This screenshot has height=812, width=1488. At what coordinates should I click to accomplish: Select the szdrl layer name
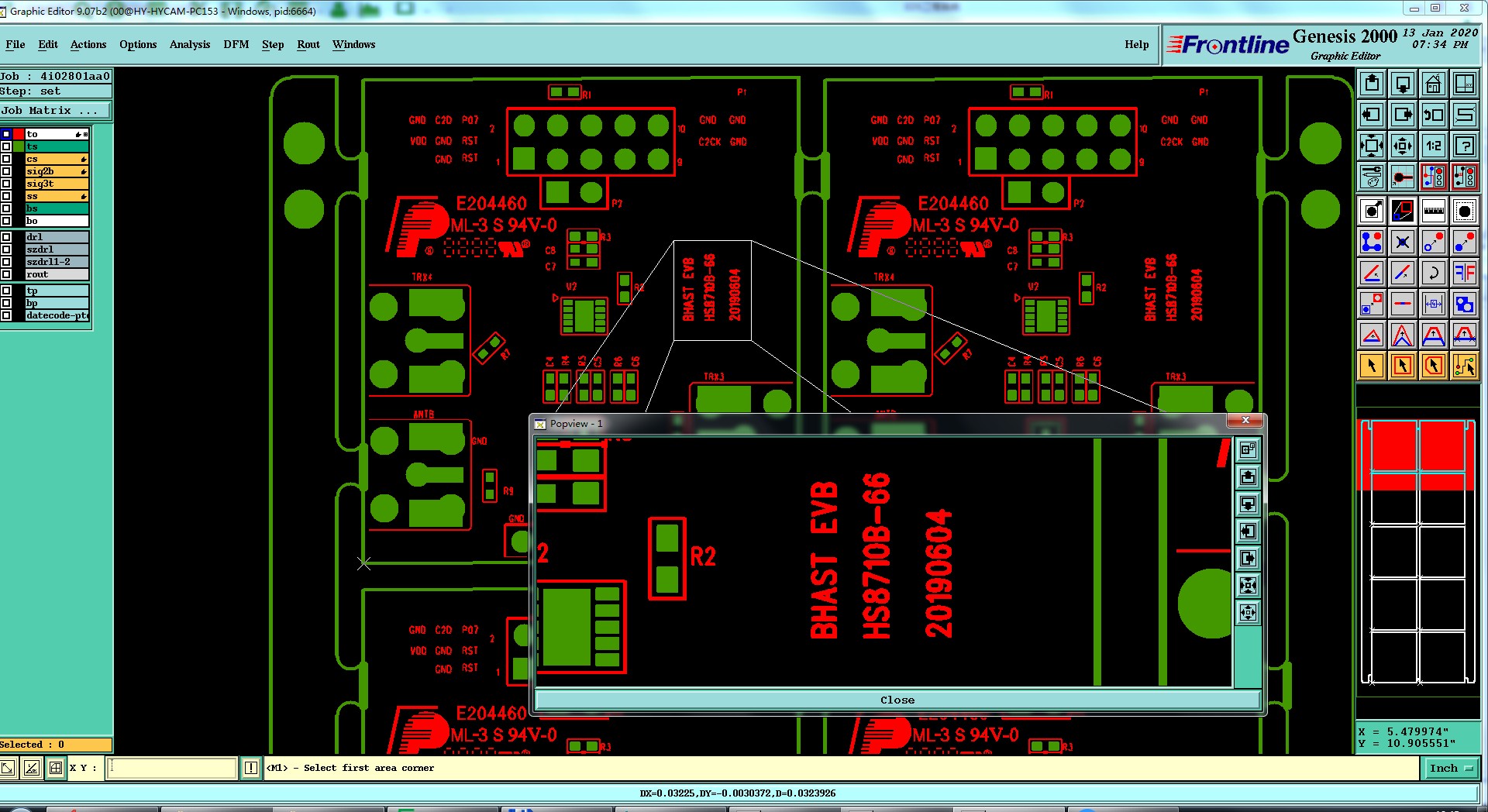tap(57, 249)
